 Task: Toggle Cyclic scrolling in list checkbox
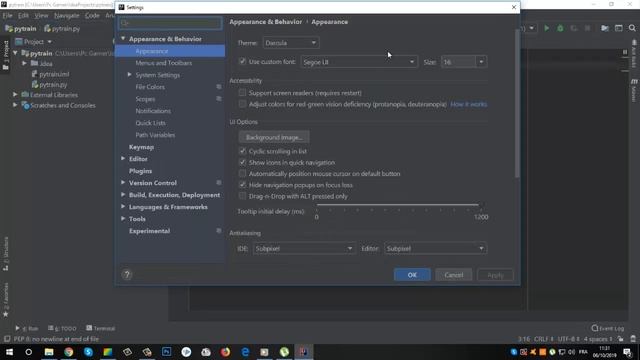click(242, 151)
